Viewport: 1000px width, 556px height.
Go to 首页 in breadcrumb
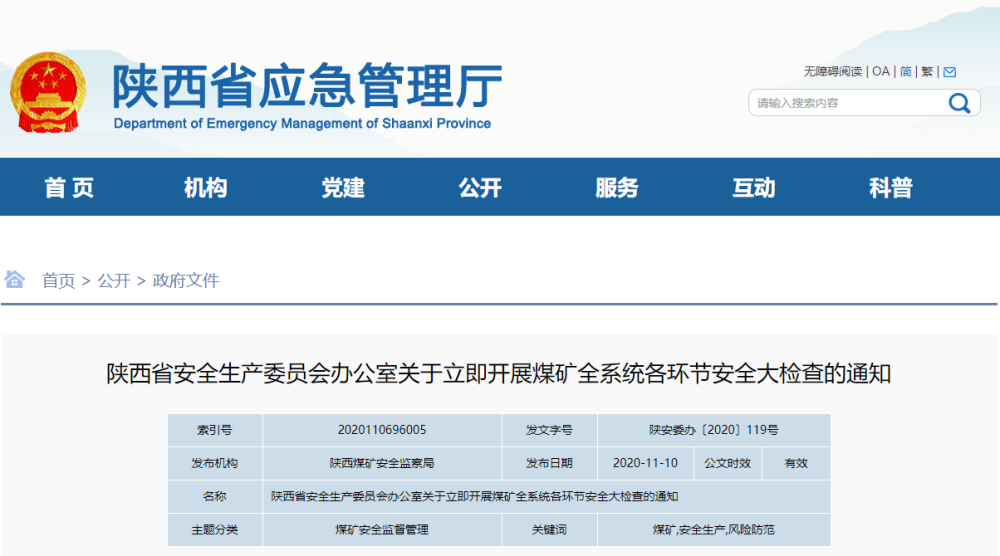[59, 281]
